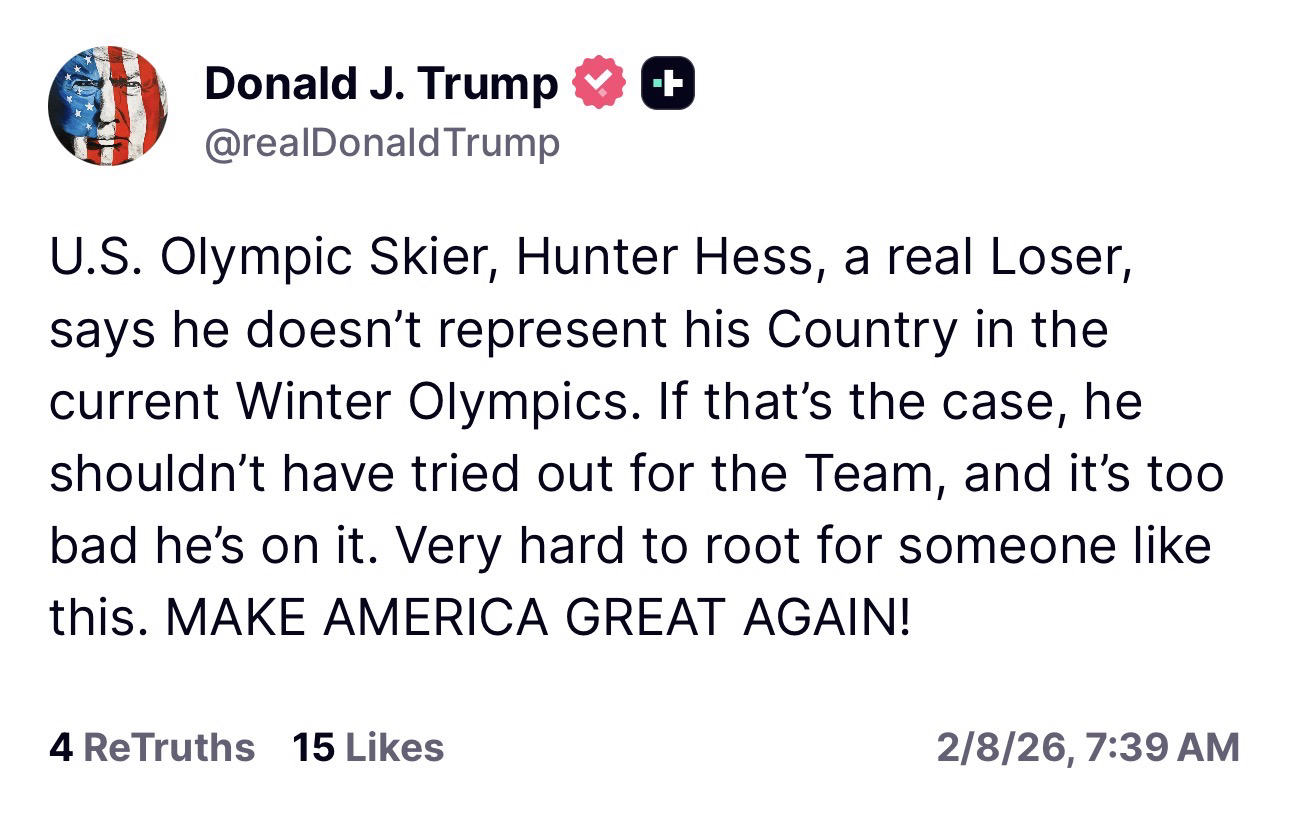Click the Likes label word
The height and width of the screenshot is (815, 1290).
(395, 747)
